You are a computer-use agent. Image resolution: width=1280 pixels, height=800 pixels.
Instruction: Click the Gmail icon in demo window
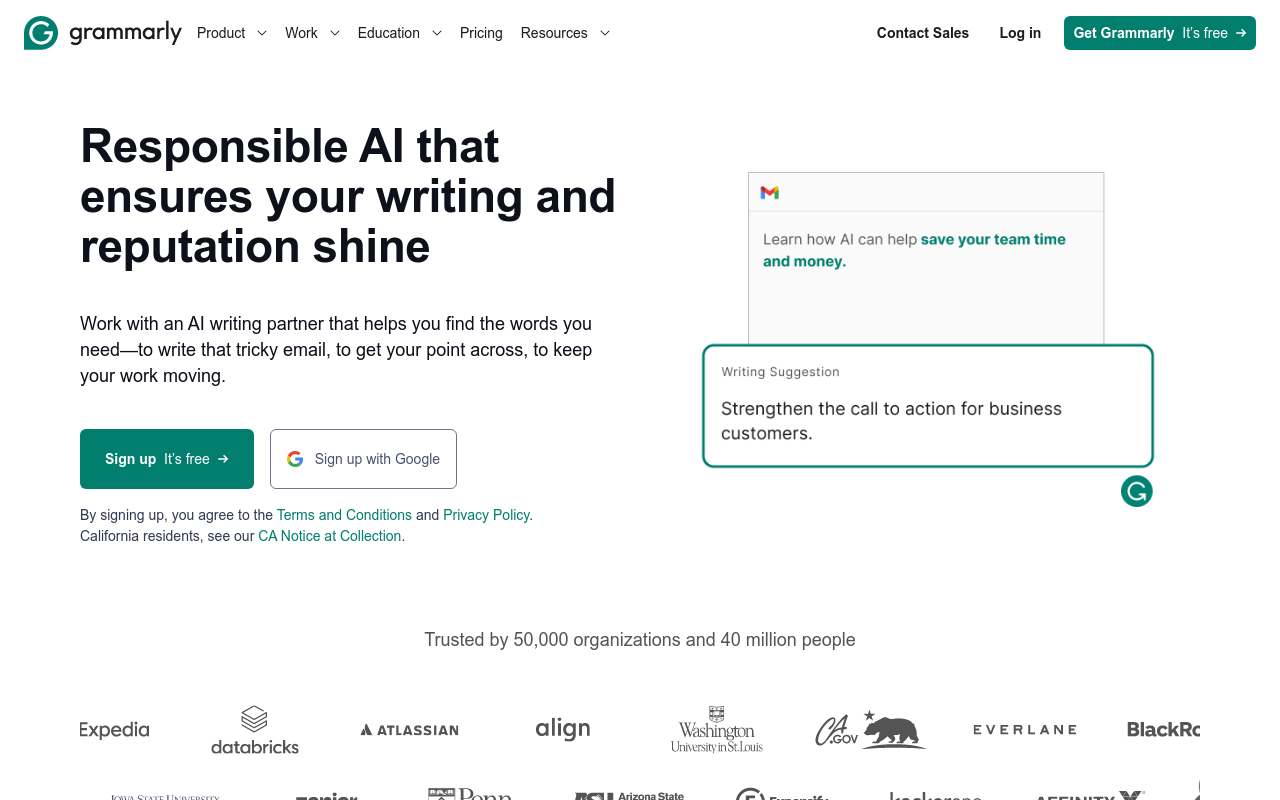769,192
